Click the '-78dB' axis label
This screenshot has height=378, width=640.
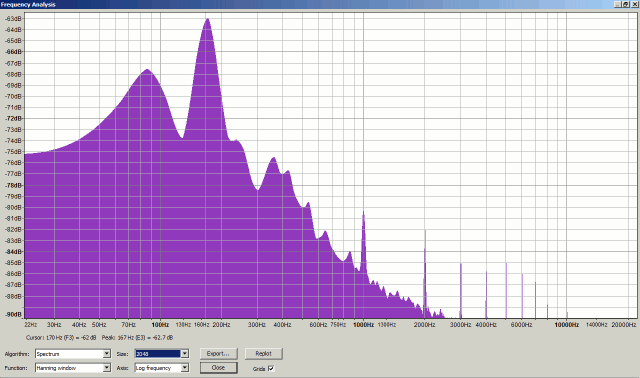pos(14,185)
